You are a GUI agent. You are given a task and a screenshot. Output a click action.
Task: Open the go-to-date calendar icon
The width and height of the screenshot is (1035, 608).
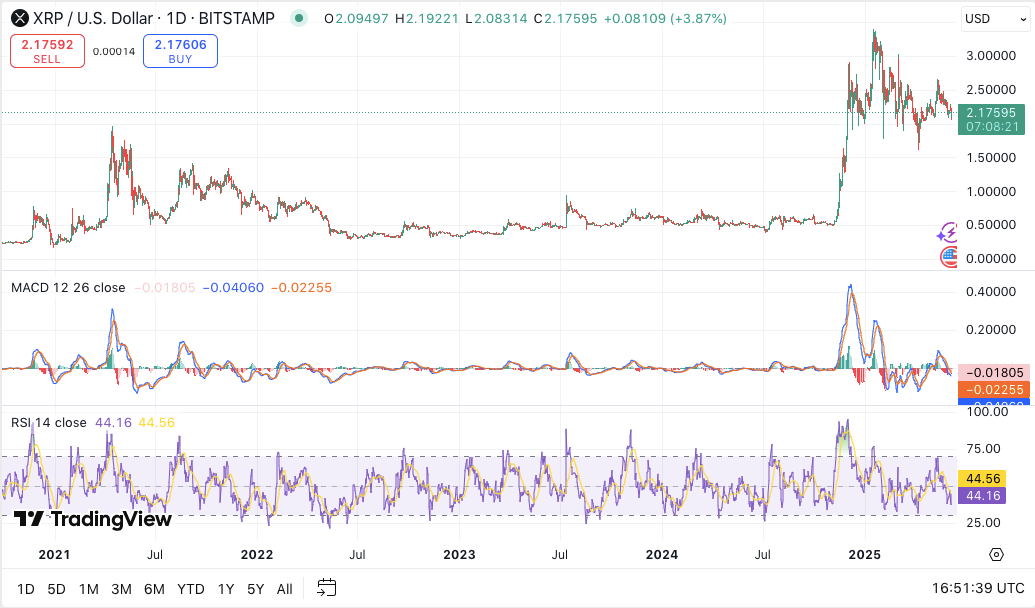327,588
